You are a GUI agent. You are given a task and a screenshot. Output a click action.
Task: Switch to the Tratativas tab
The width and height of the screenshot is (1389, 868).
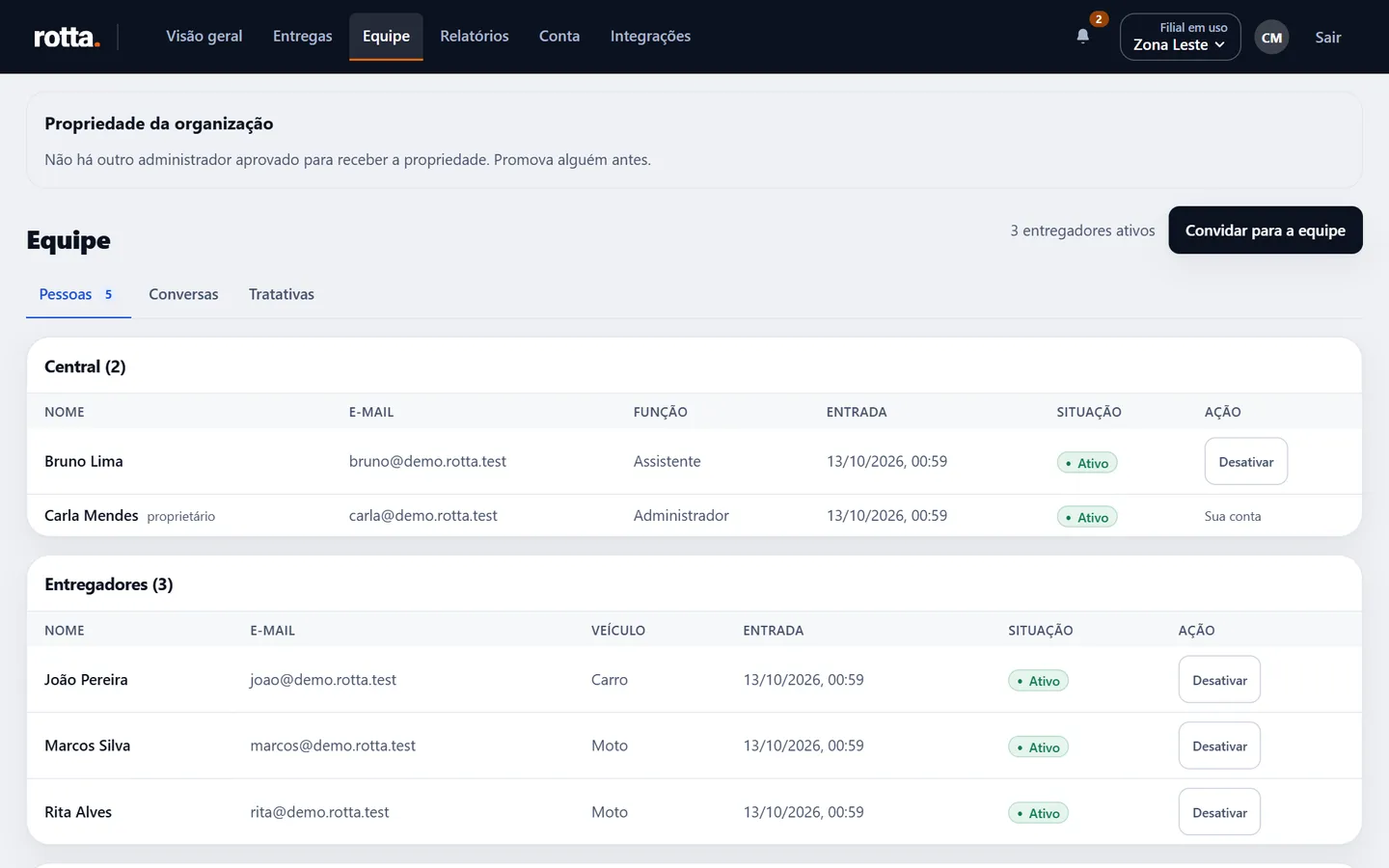(x=282, y=294)
